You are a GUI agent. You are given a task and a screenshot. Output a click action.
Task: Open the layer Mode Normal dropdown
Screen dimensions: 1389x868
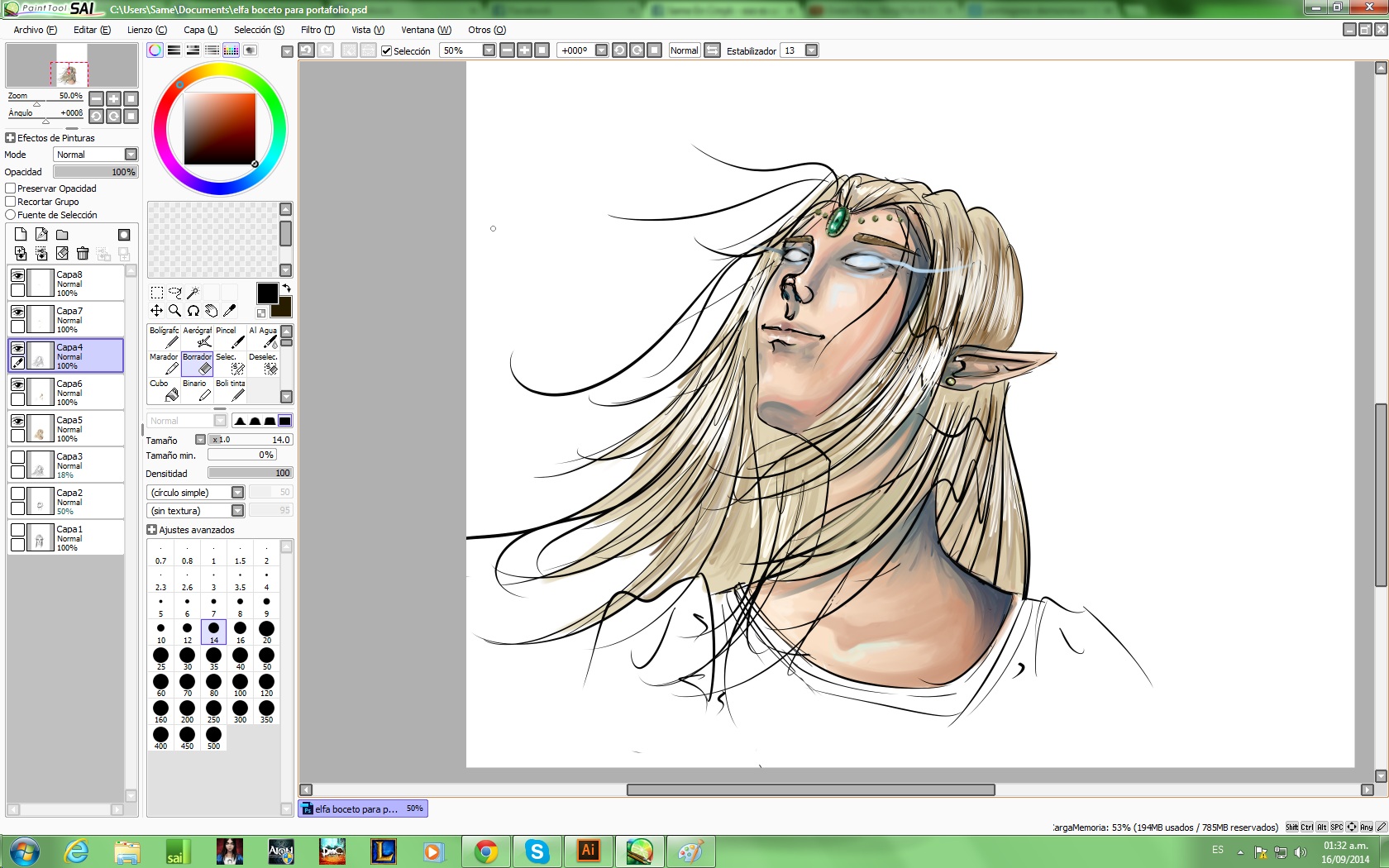click(x=131, y=155)
